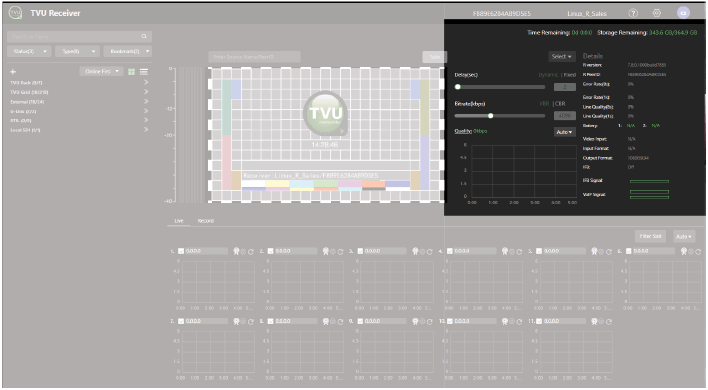Click the search magnifier icon in source search

[144, 37]
